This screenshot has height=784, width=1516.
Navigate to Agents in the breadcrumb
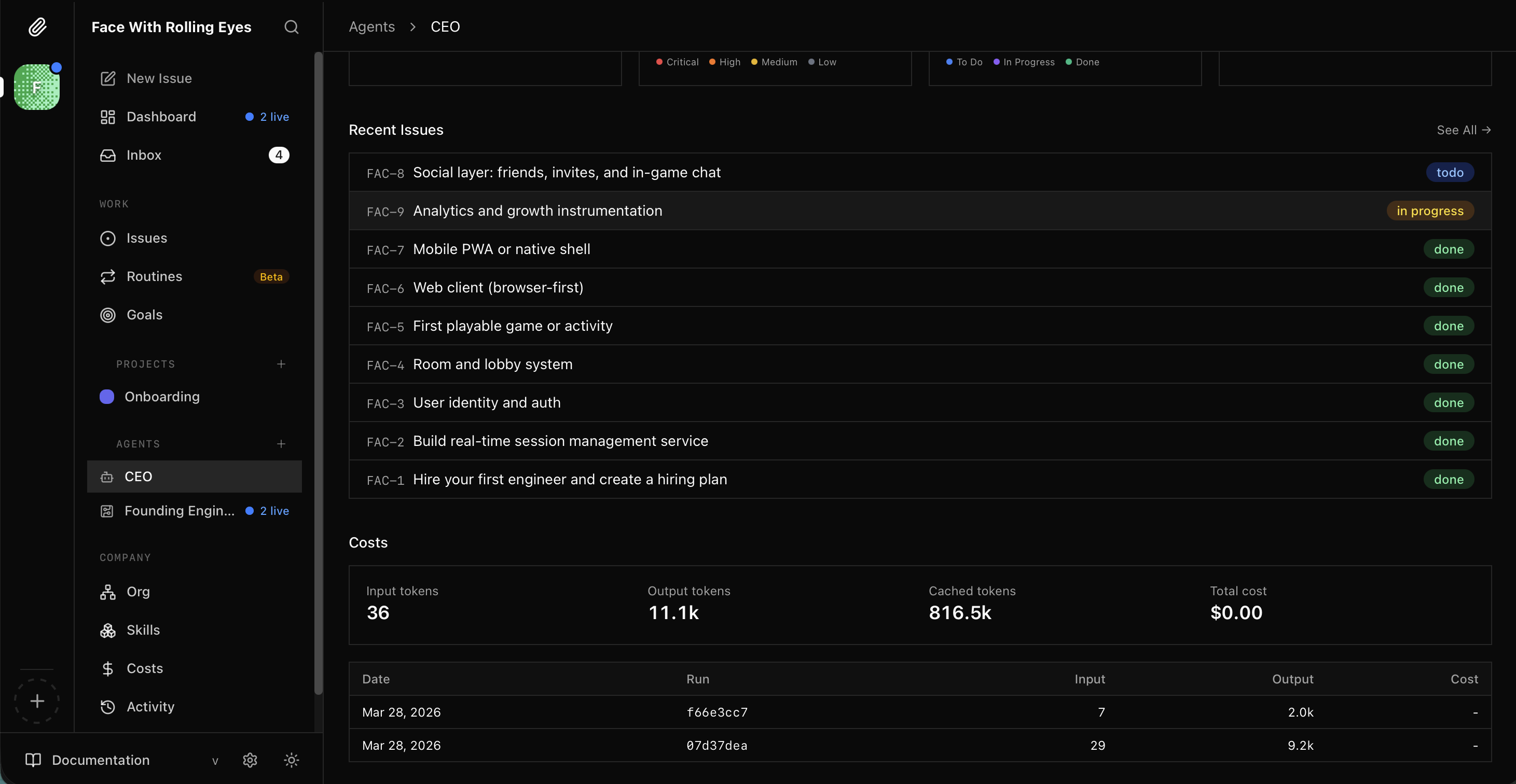pyautogui.click(x=371, y=26)
